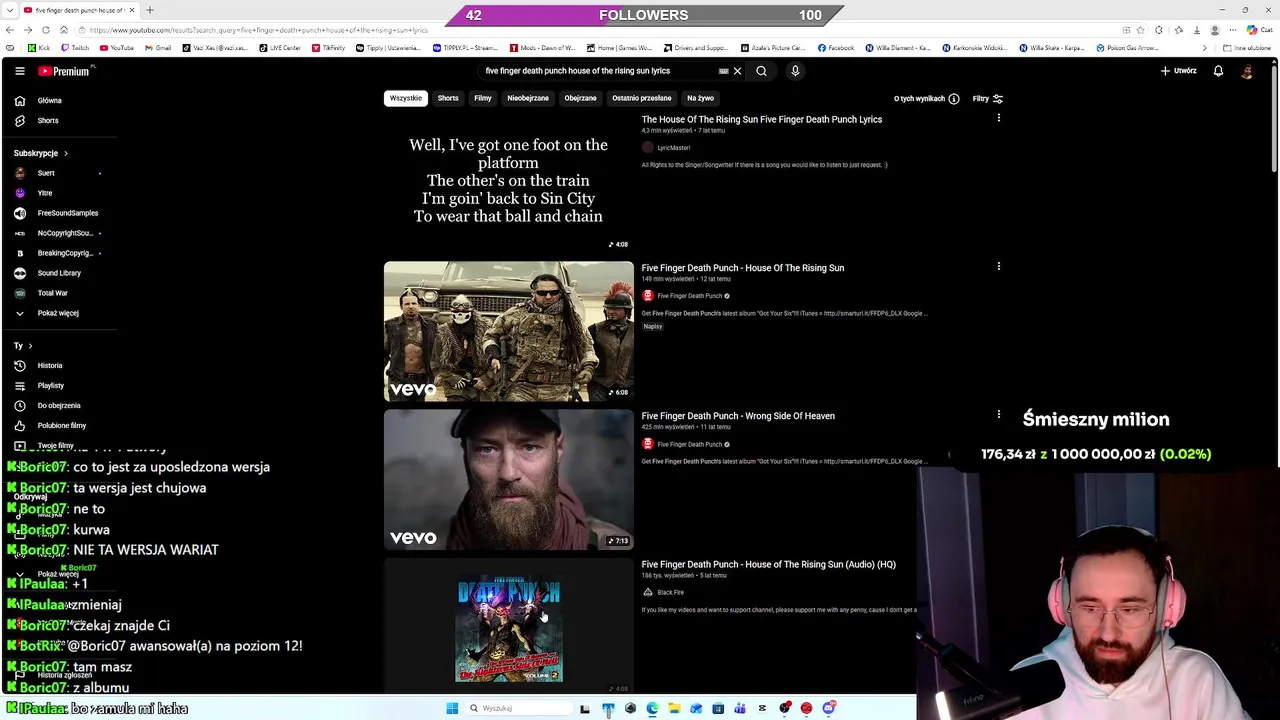The height and width of the screenshot is (720, 1280).
Task: Click the browser address bar URL
Action: tap(258, 30)
